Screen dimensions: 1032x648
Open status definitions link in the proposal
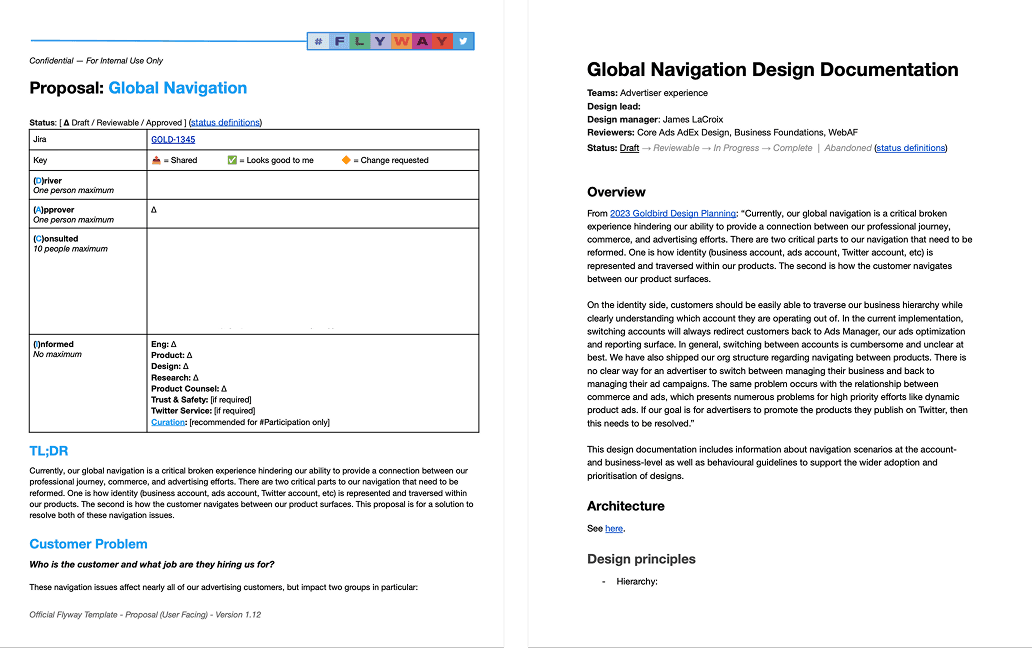(x=224, y=123)
